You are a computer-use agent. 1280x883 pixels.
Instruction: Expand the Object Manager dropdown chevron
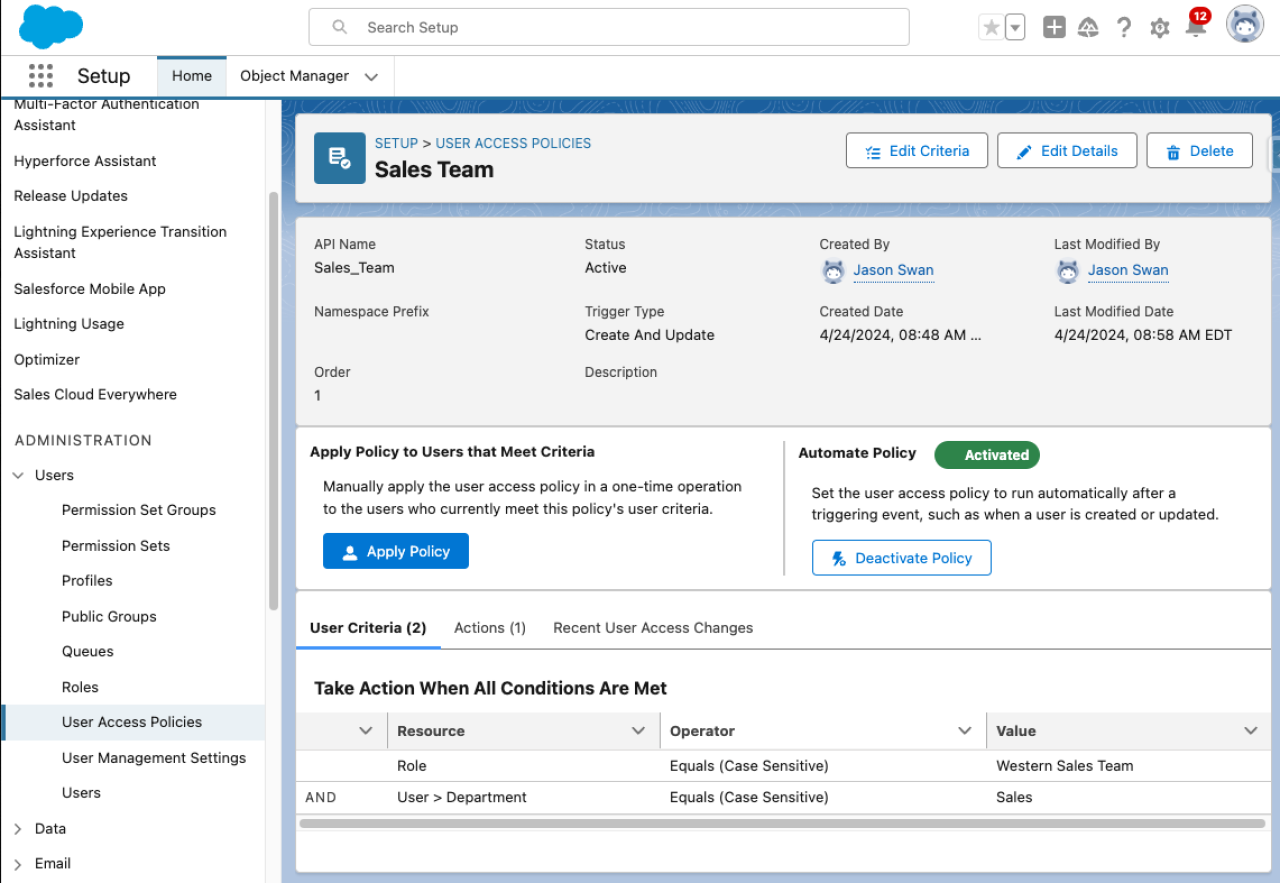click(371, 77)
